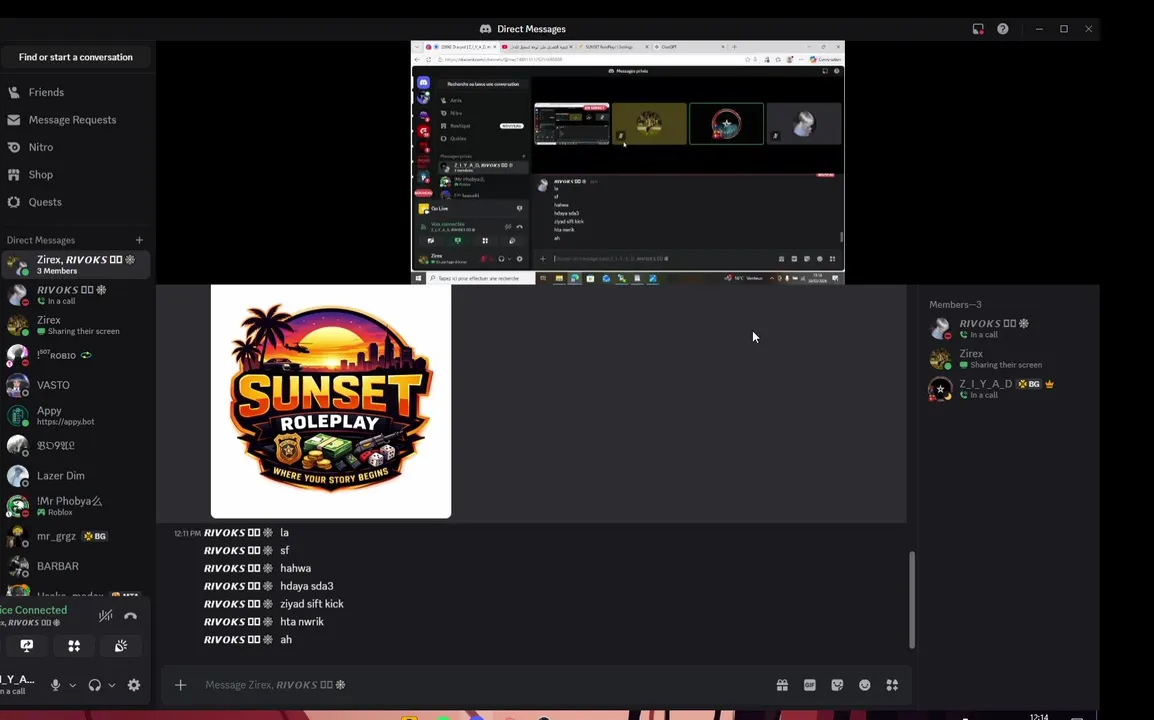The image size is (1154, 720).
Task: Share your screen button
Action: tap(26, 646)
